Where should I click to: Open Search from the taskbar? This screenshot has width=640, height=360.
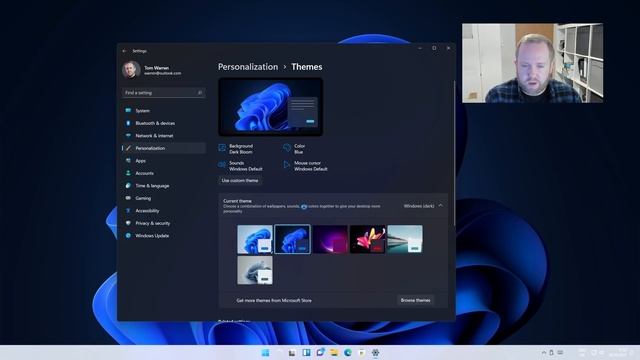[279, 353]
